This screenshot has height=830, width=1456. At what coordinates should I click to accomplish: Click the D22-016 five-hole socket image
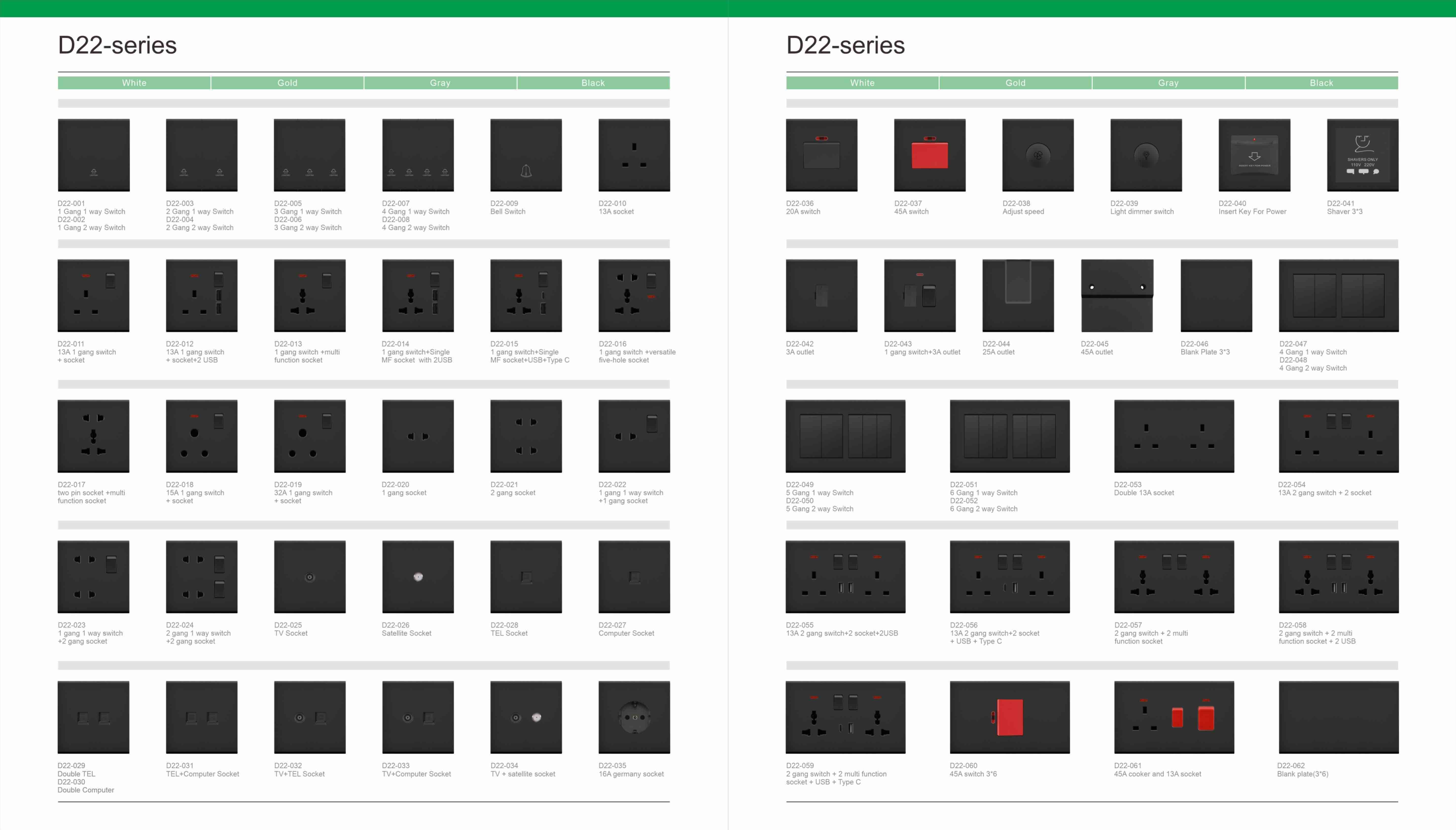tap(635, 296)
